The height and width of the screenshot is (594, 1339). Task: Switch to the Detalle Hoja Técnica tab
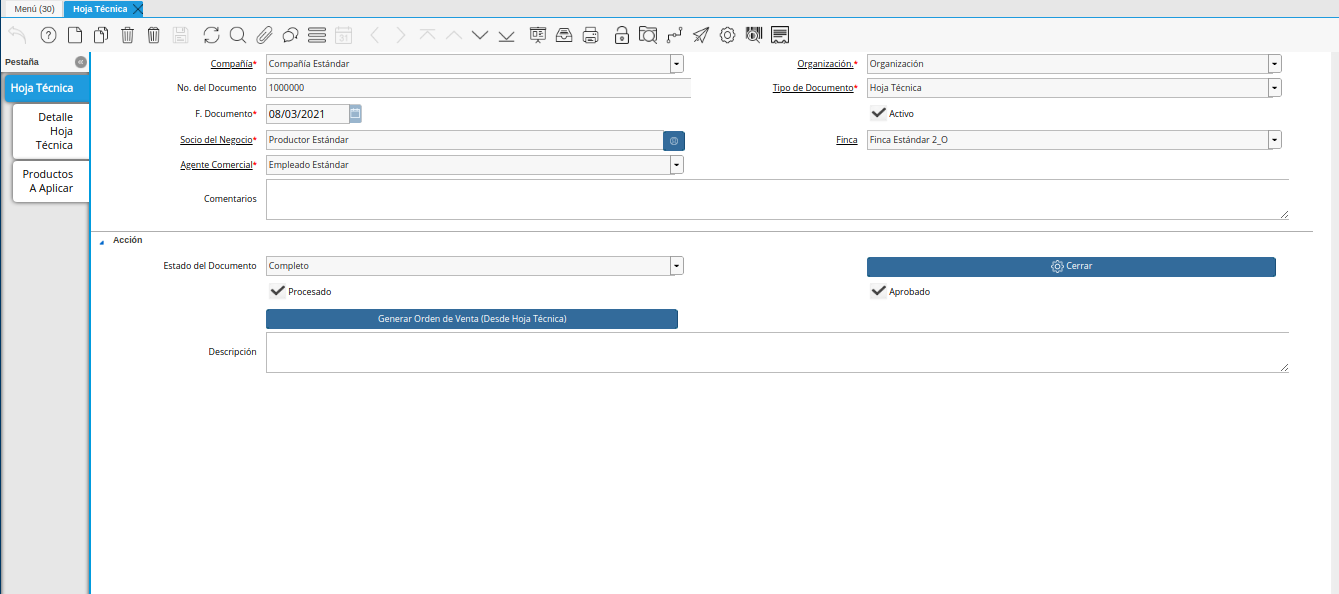(x=52, y=131)
